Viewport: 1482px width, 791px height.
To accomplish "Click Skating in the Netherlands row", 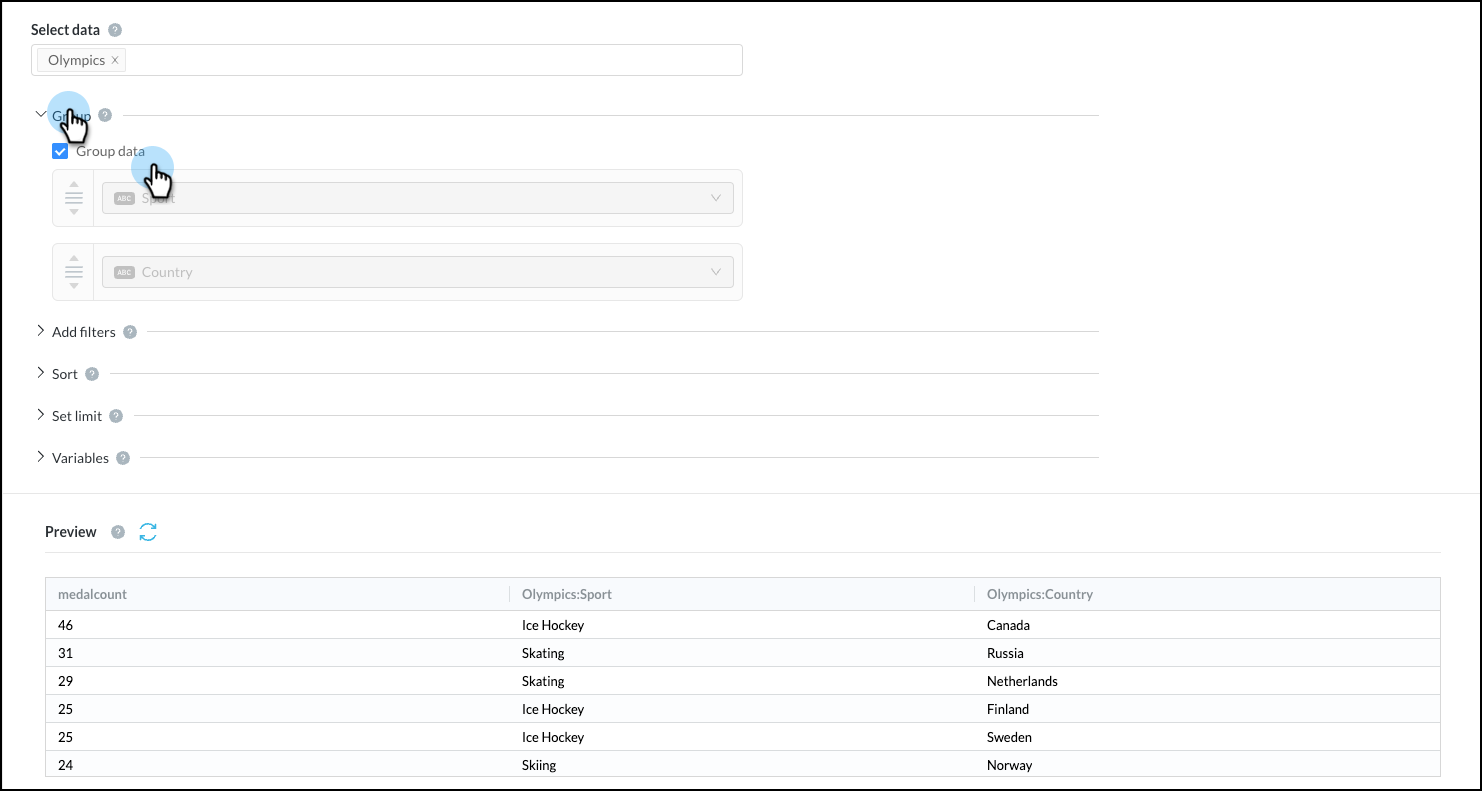I will pos(543,681).
